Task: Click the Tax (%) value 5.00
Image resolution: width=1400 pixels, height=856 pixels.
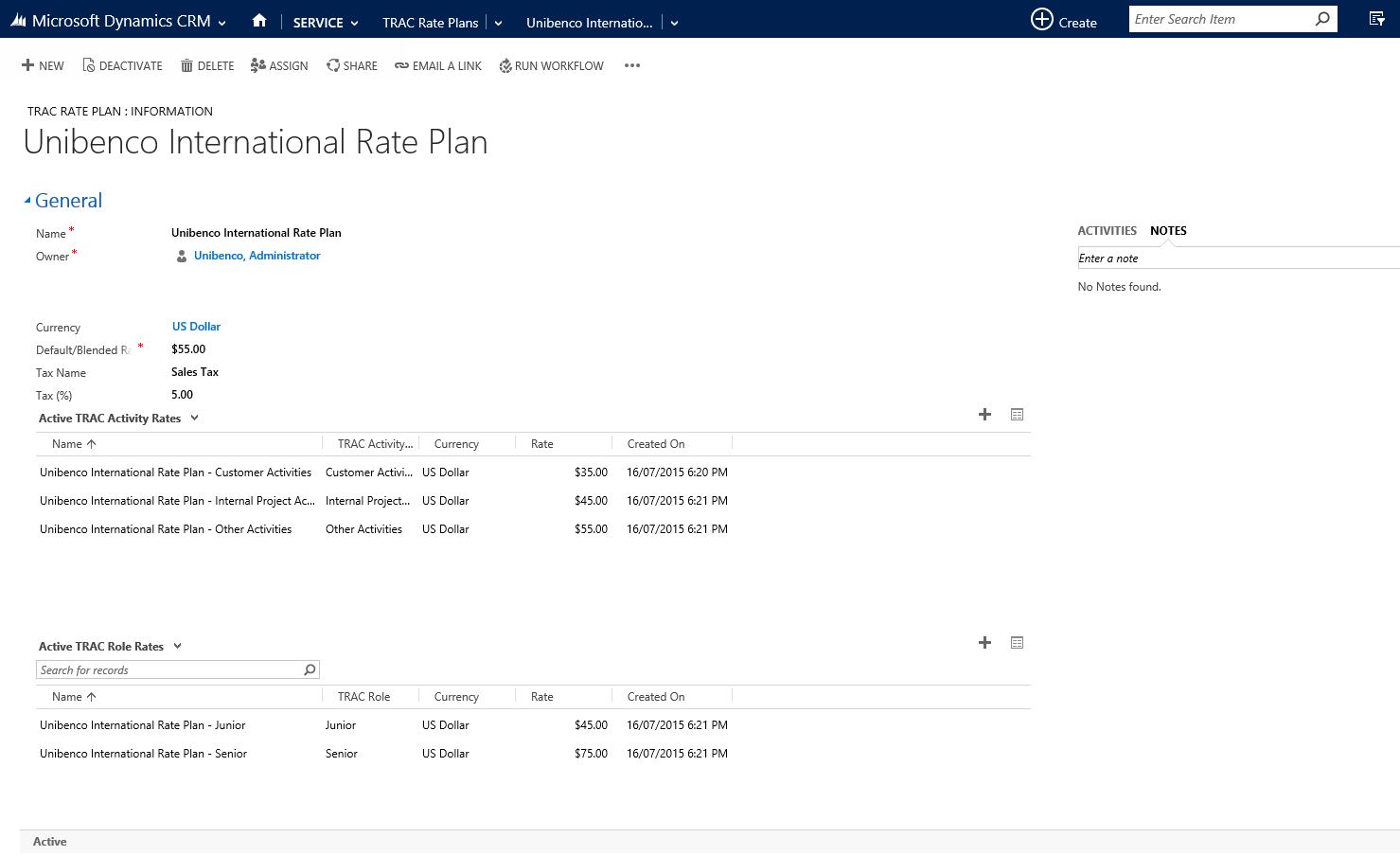Action: pos(183,395)
